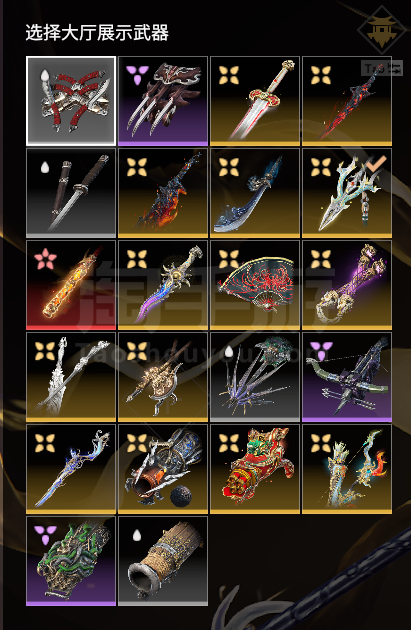Select the flaming molten blade weapon
The image size is (411, 630).
pyautogui.click(x=163, y=193)
